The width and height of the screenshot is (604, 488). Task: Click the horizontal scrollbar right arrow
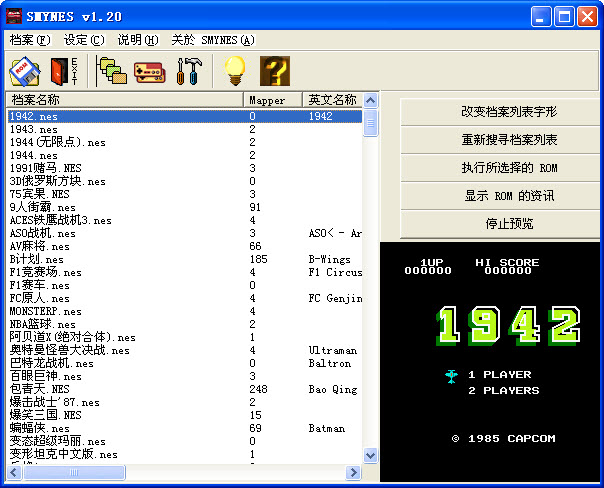[353, 472]
